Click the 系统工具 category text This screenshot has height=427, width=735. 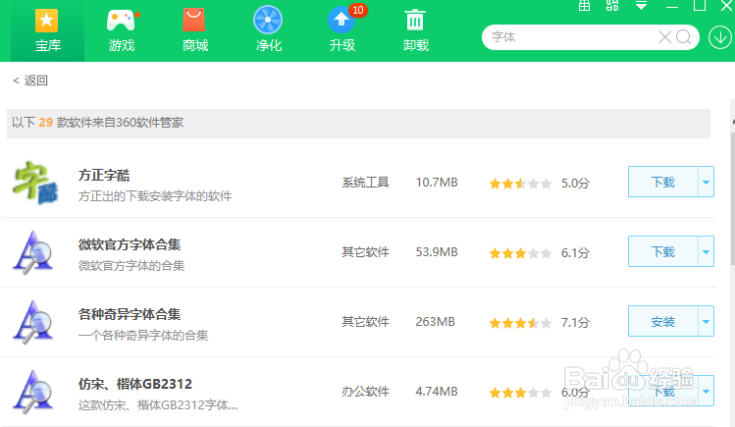coord(366,182)
